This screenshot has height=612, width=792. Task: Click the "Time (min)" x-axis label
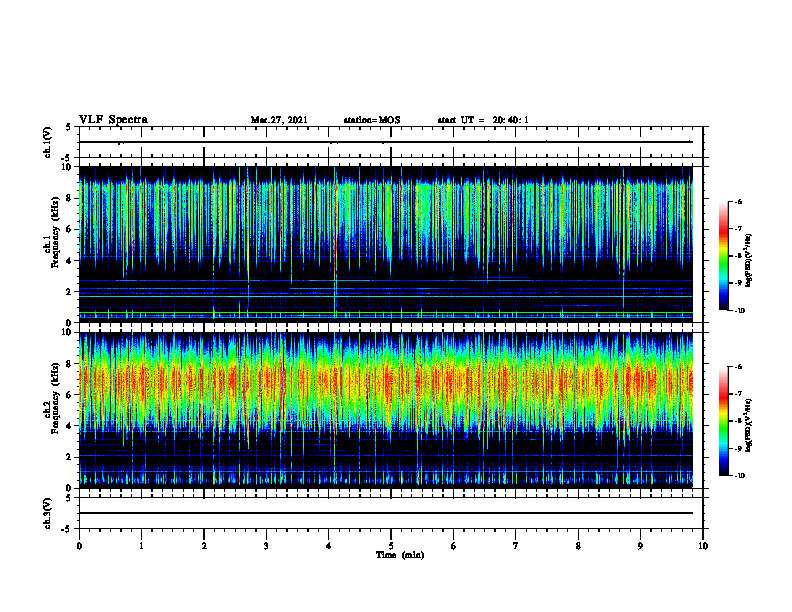(400, 555)
